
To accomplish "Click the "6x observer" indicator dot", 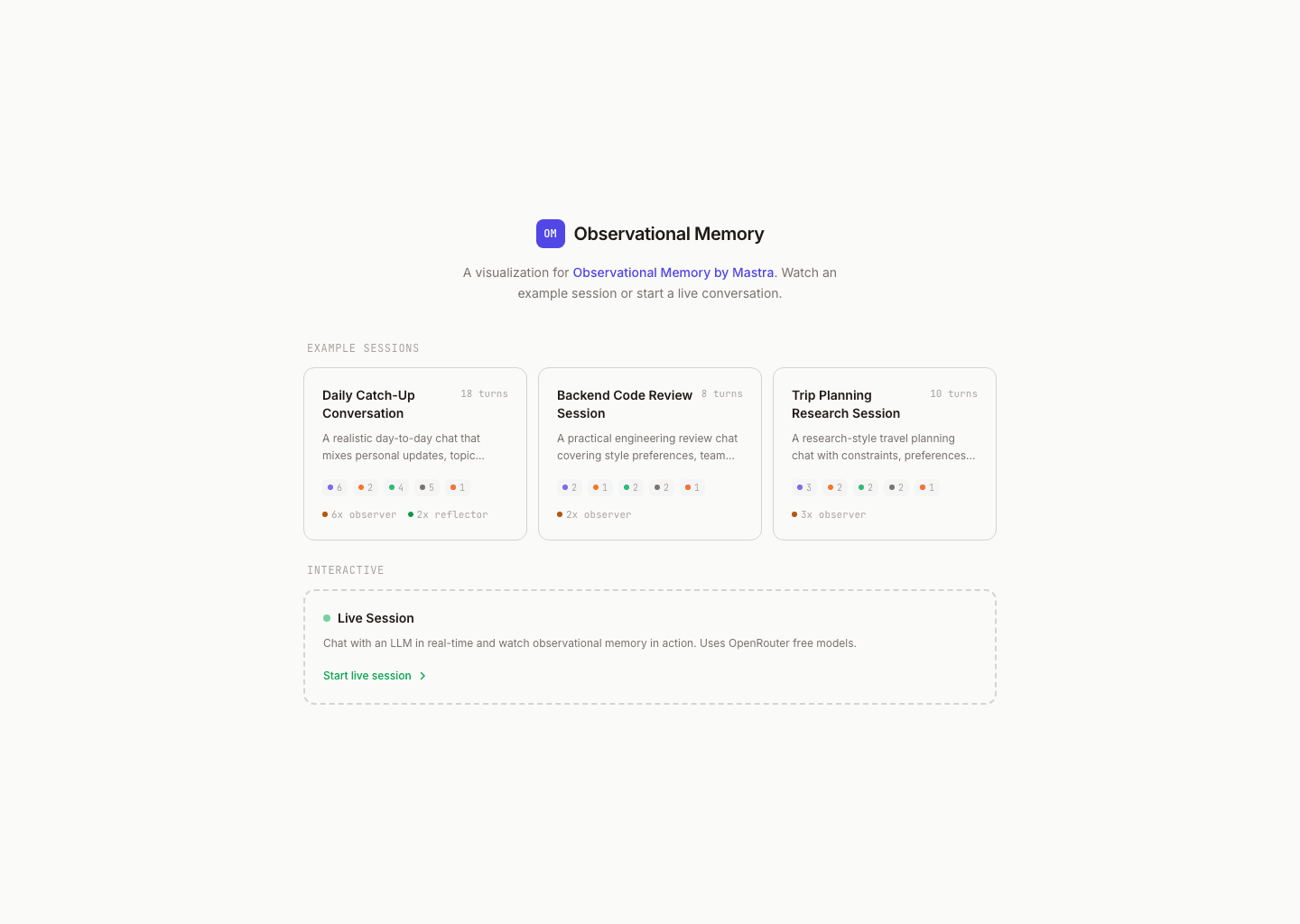I will pyautogui.click(x=326, y=514).
